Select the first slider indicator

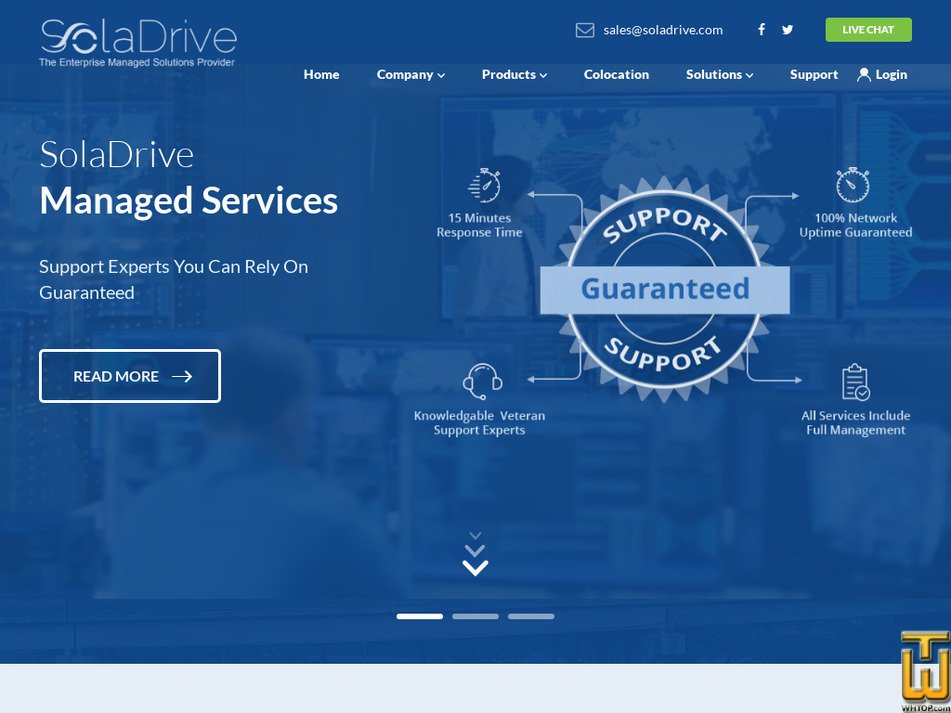pyautogui.click(x=420, y=616)
